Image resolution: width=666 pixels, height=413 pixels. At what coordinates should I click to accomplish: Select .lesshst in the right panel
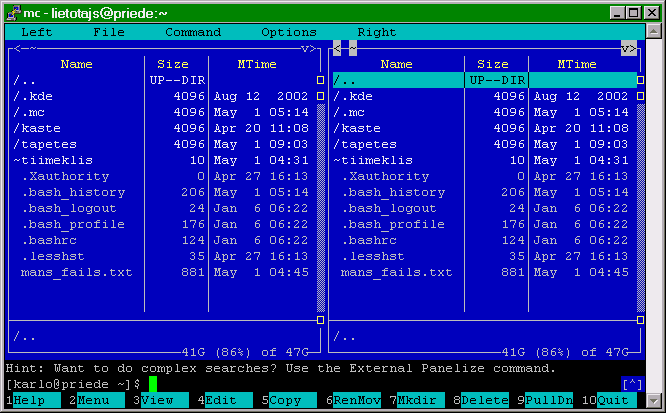(x=485, y=256)
